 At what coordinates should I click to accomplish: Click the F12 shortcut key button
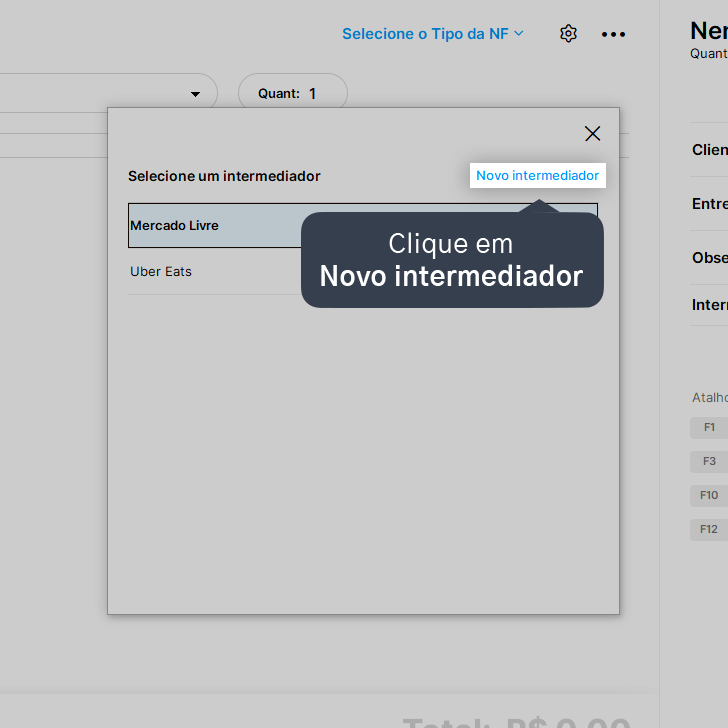click(709, 529)
